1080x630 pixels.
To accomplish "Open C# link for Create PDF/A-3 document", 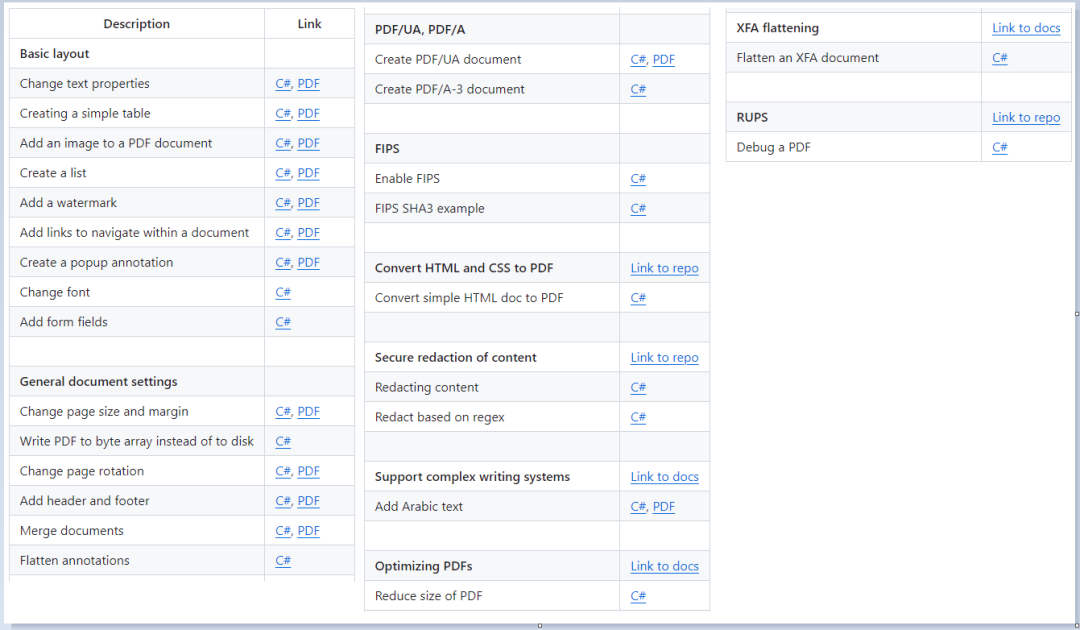I will click(638, 89).
